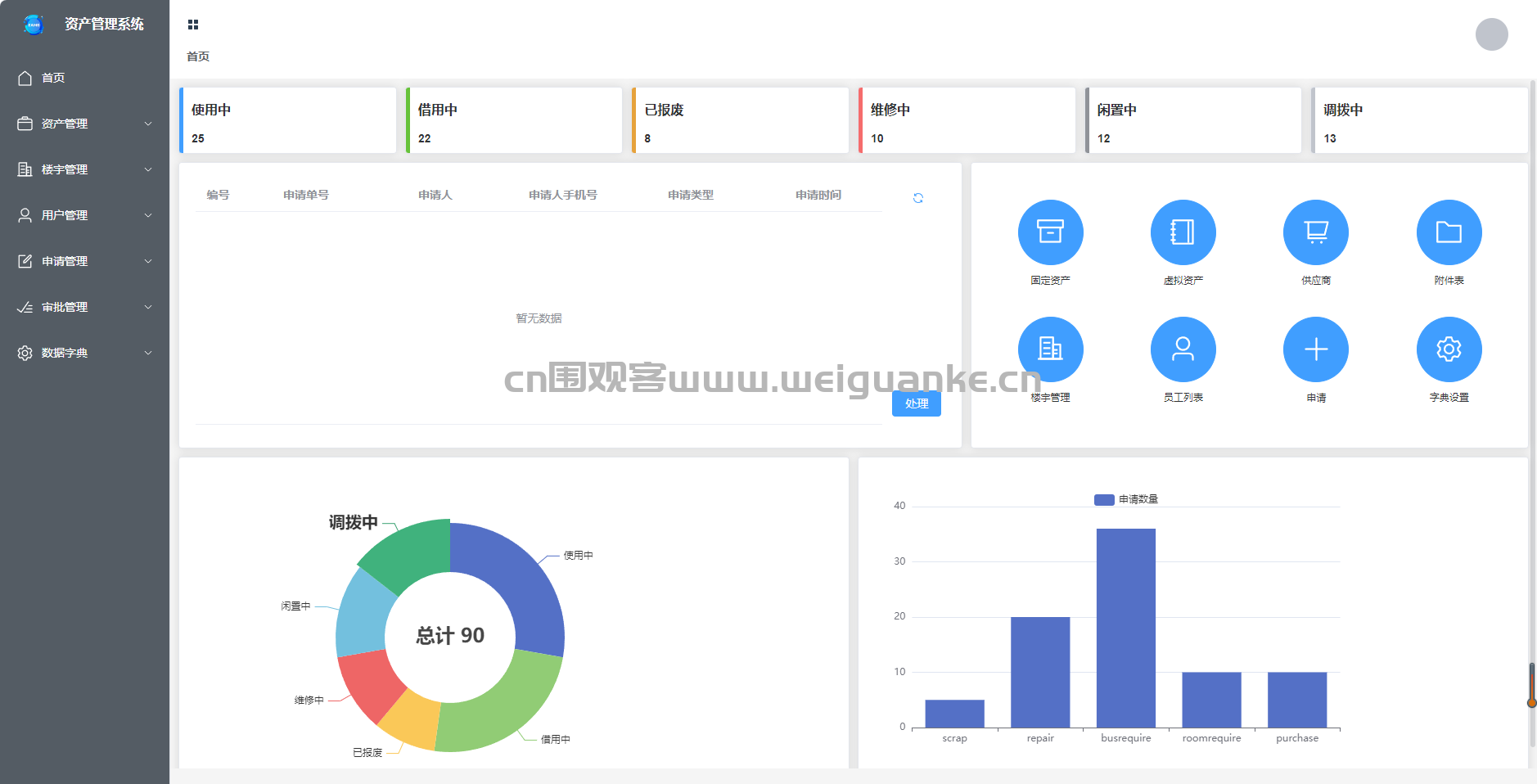Toggle the 申请数量 legend in the bar chart
This screenshot has height=784, width=1537.
tap(1126, 499)
